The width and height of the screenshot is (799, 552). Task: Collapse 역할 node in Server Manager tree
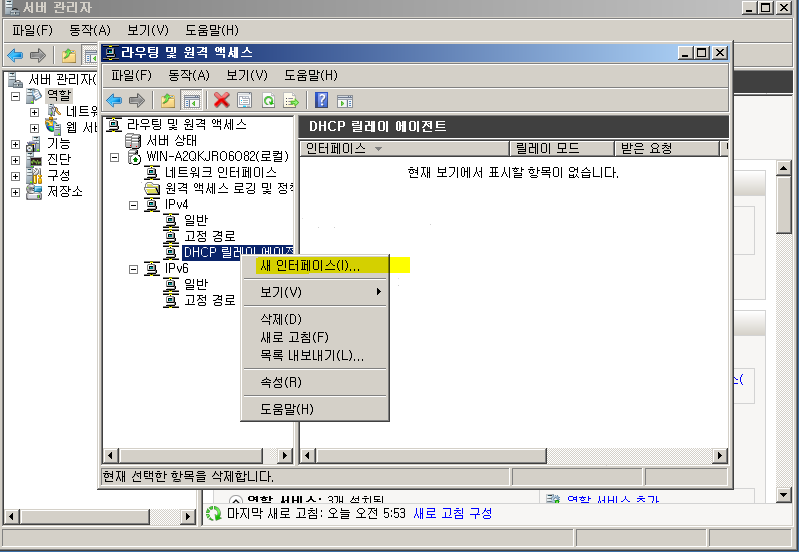pos(16,96)
